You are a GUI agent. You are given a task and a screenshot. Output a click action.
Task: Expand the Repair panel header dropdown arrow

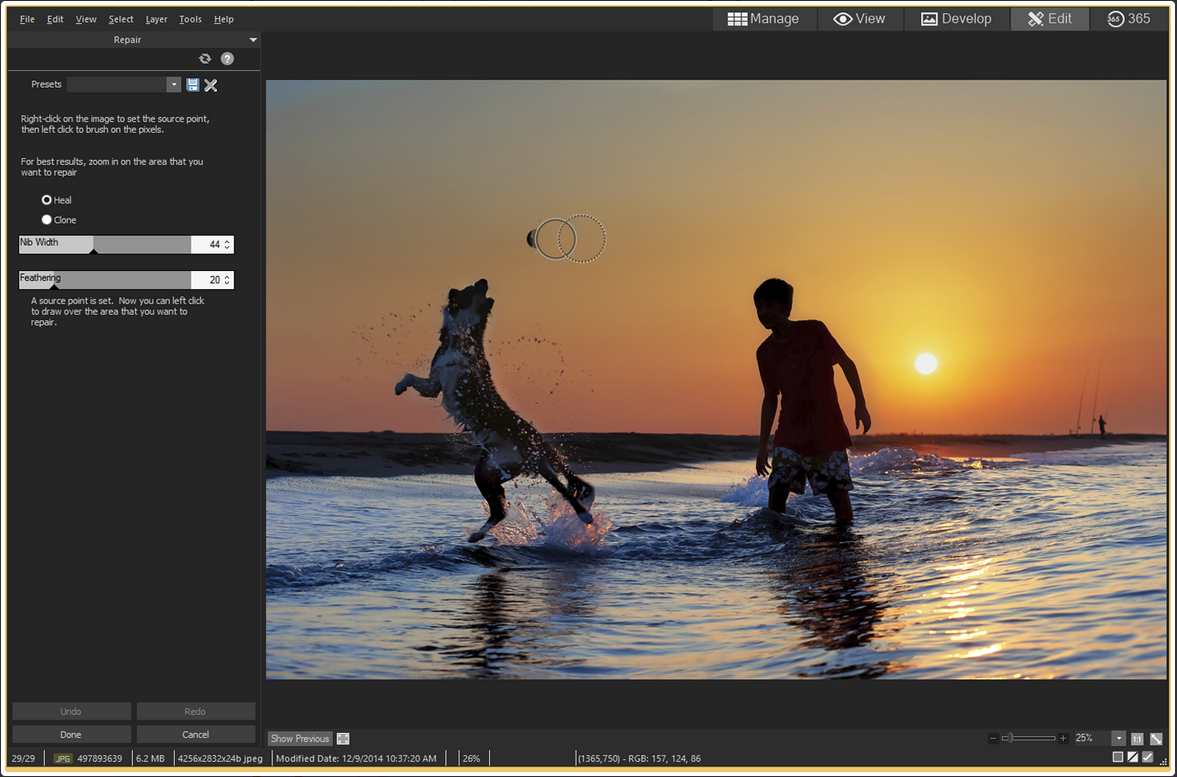tap(253, 40)
